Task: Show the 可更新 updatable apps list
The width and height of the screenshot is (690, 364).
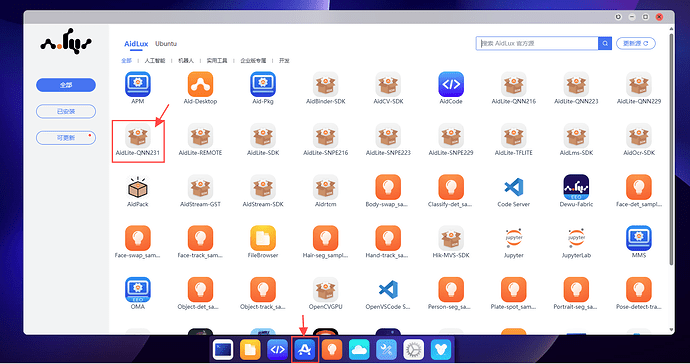Action: [66, 138]
